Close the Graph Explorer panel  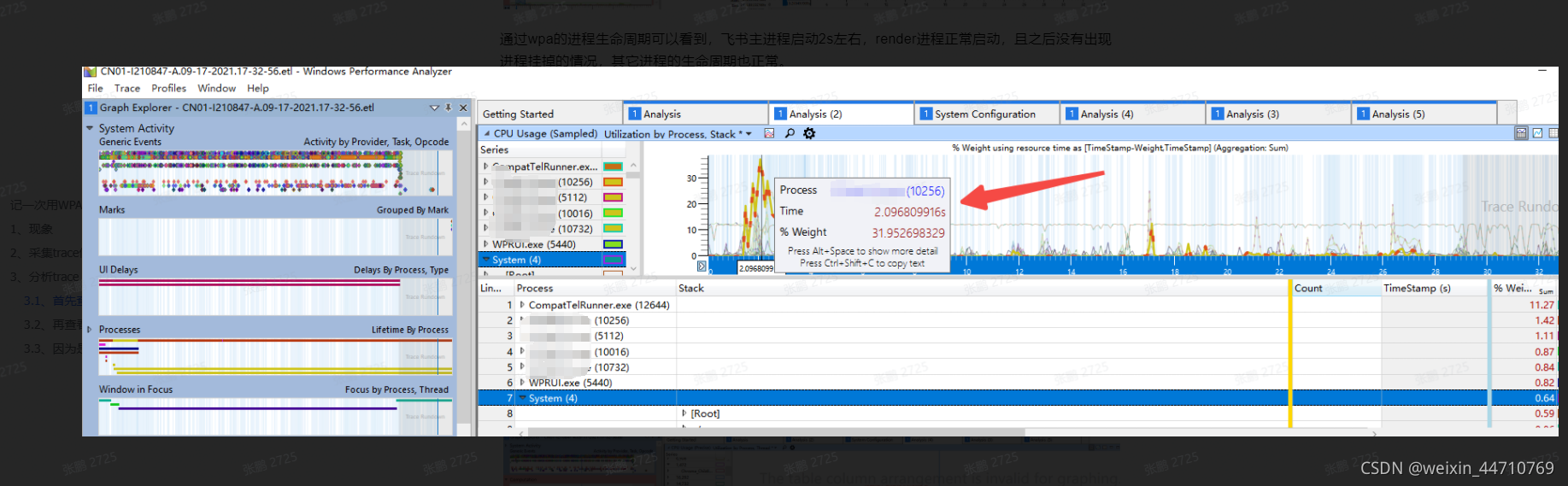[x=463, y=108]
